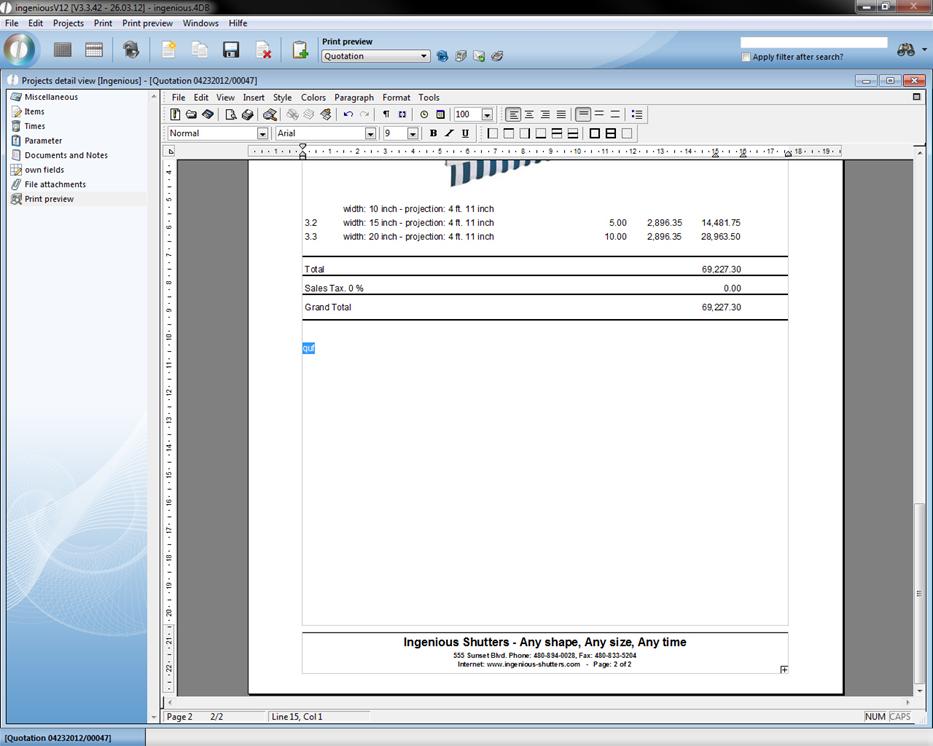The image size is (933, 746).
Task: Select 'Documents and Notes' in sidebar
Action: coord(66,155)
